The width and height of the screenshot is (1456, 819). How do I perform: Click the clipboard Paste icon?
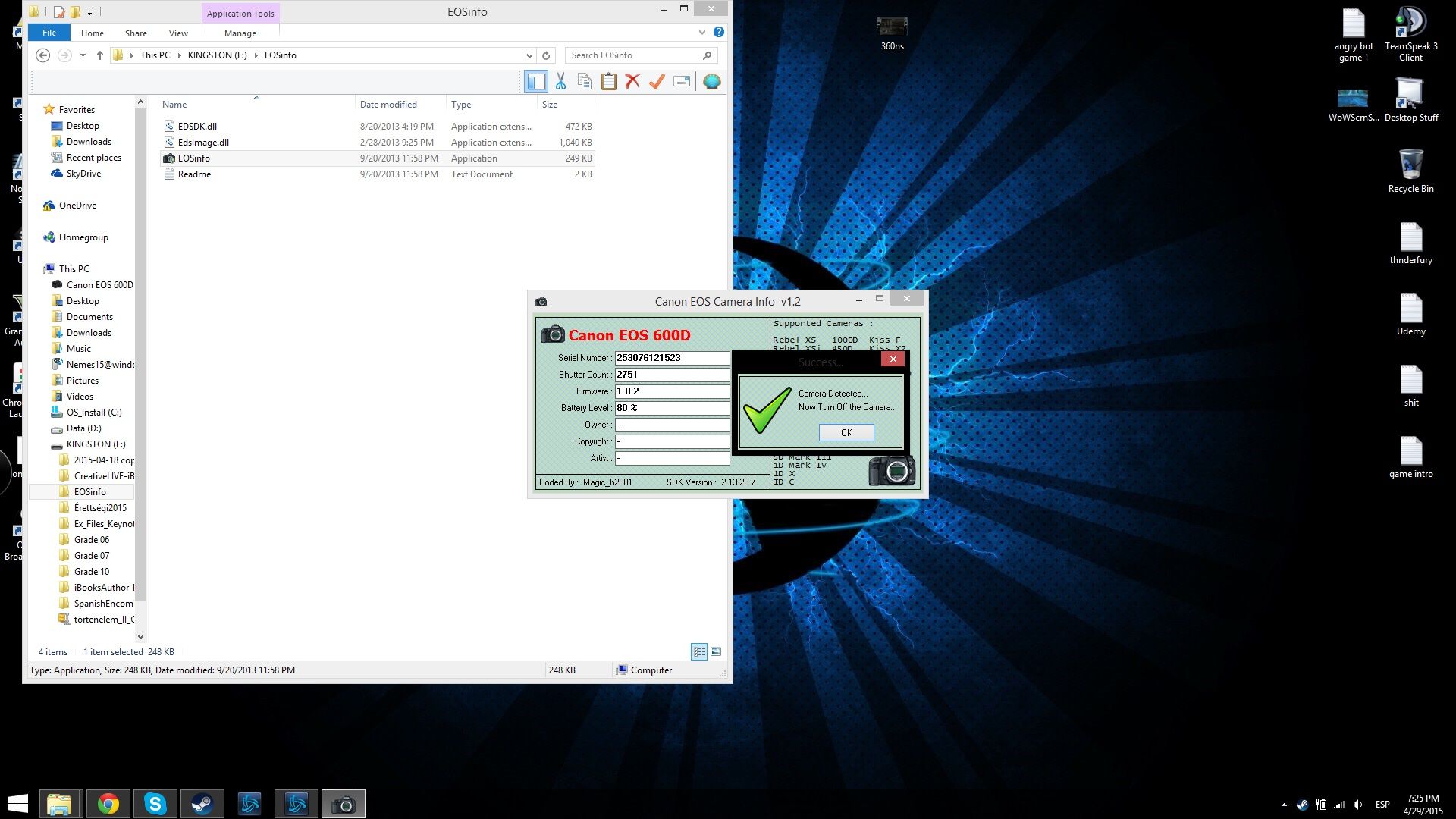[608, 81]
